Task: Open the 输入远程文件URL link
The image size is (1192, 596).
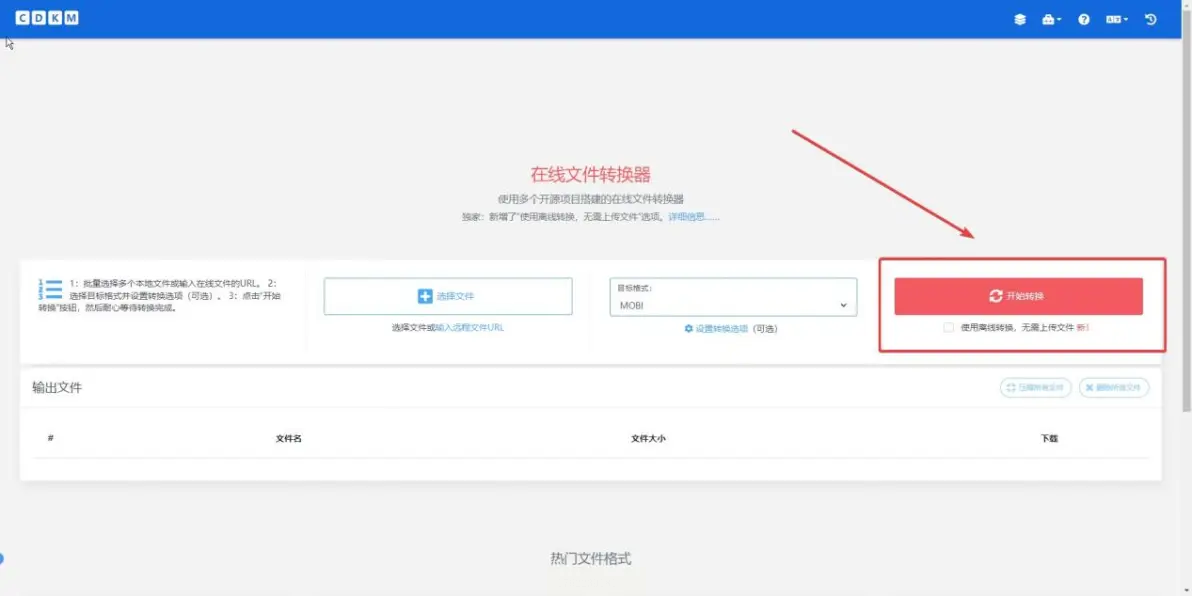Action: (x=470, y=328)
